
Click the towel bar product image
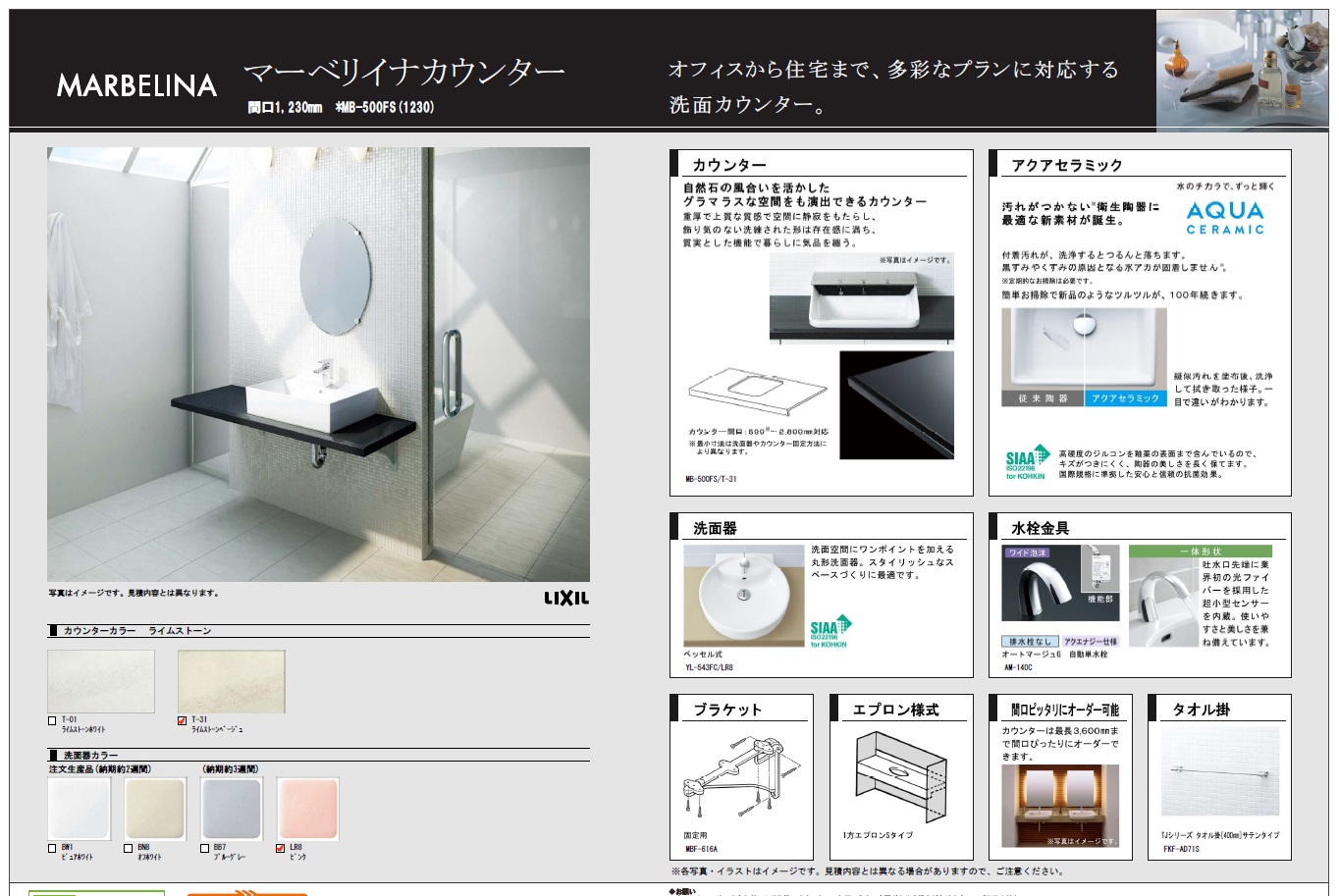click(x=1221, y=774)
